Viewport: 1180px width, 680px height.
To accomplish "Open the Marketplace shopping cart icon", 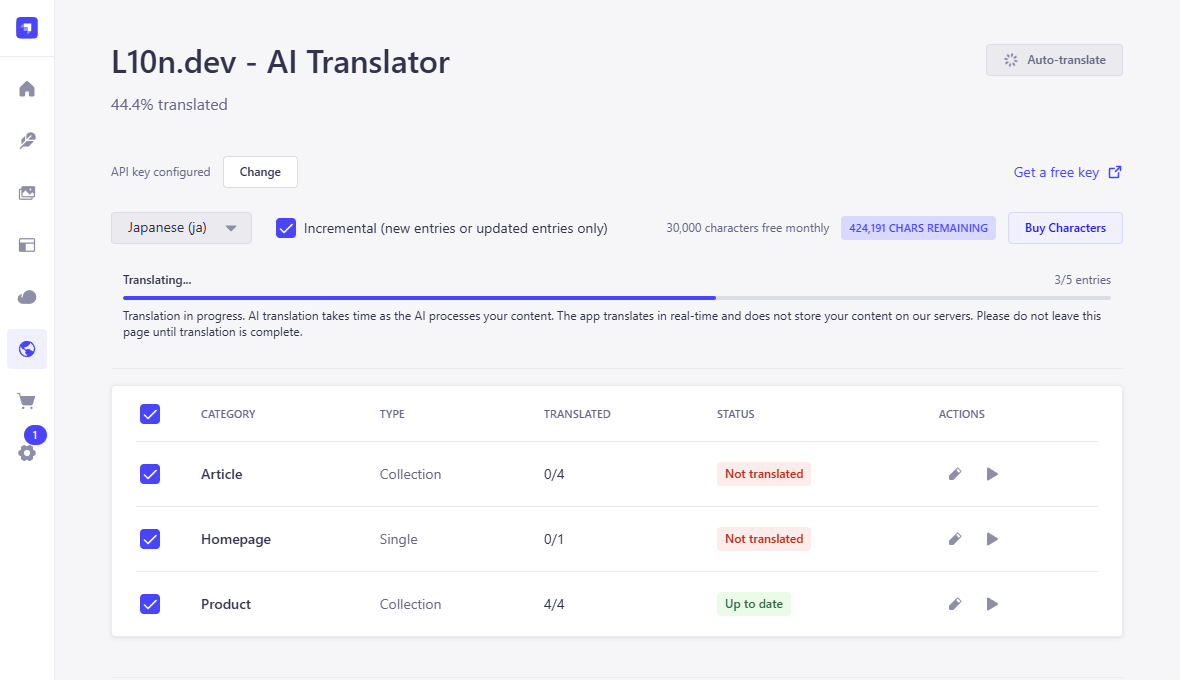I will click(x=27, y=400).
